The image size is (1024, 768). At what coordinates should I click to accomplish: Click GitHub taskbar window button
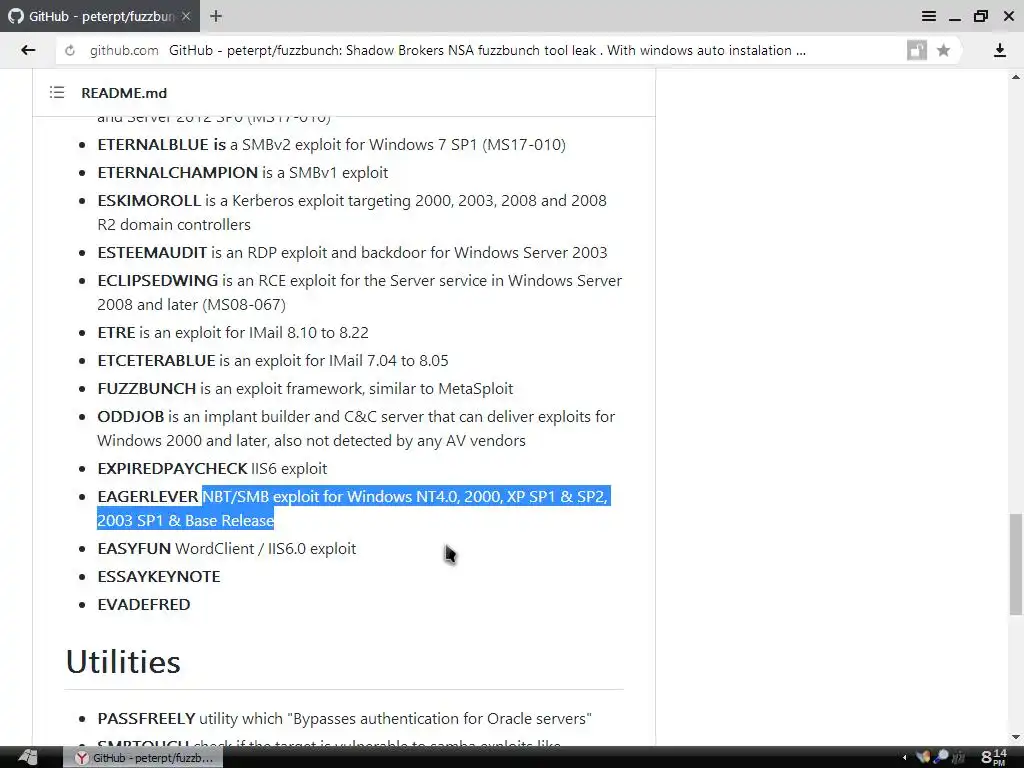pos(143,758)
